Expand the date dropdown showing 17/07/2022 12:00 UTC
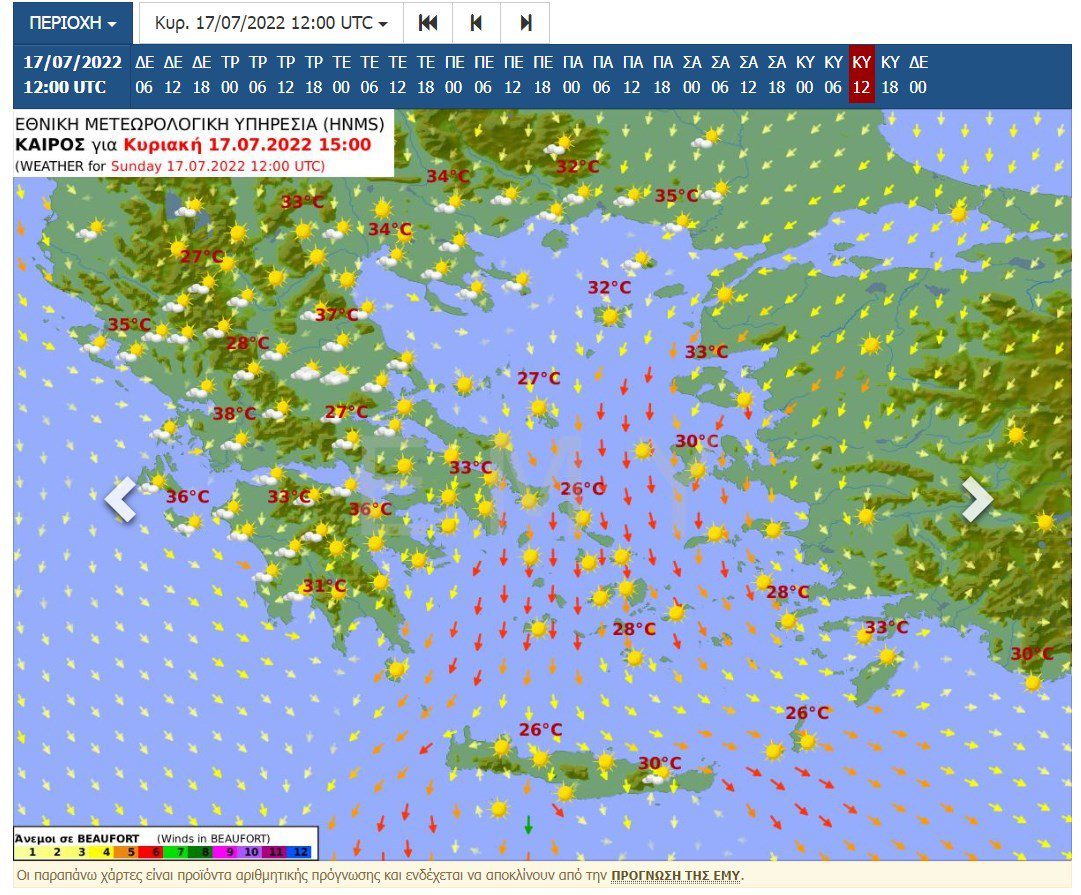Screen dimensions: 1081x895 pyautogui.click(x=271, y=23)
